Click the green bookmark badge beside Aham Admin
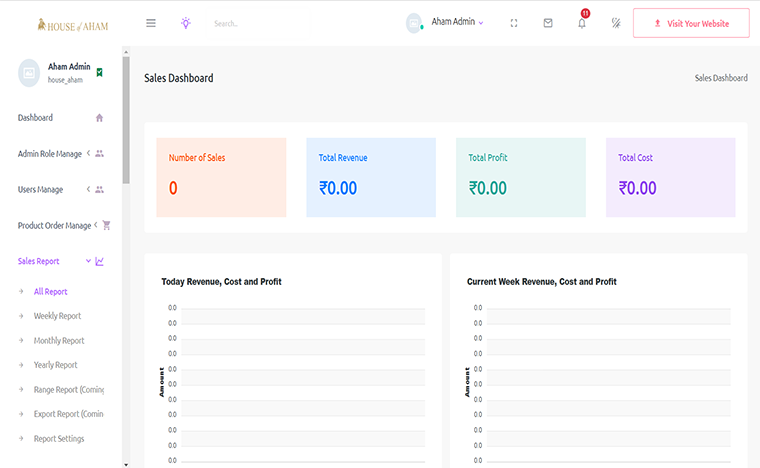 99,72
